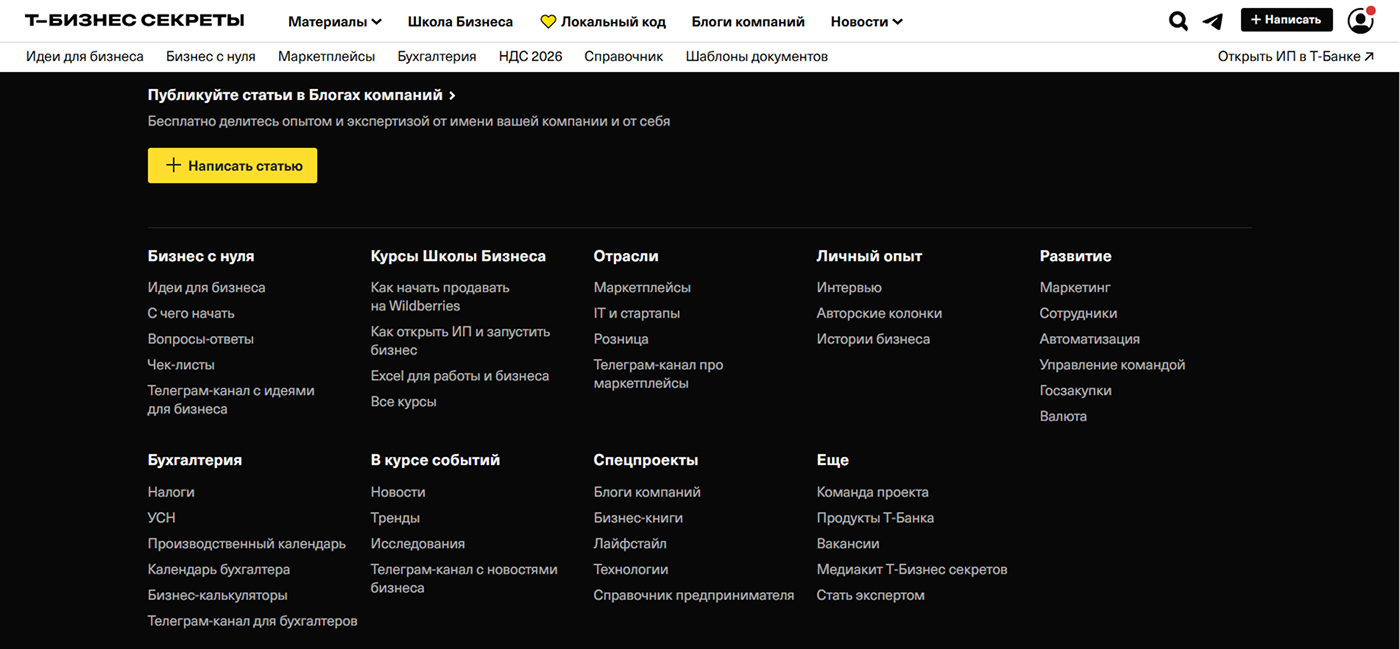This screenshot has height=649, width=1400.
Task: Click the yellow heart icon by Локальный код
Action: coord(548,21)
